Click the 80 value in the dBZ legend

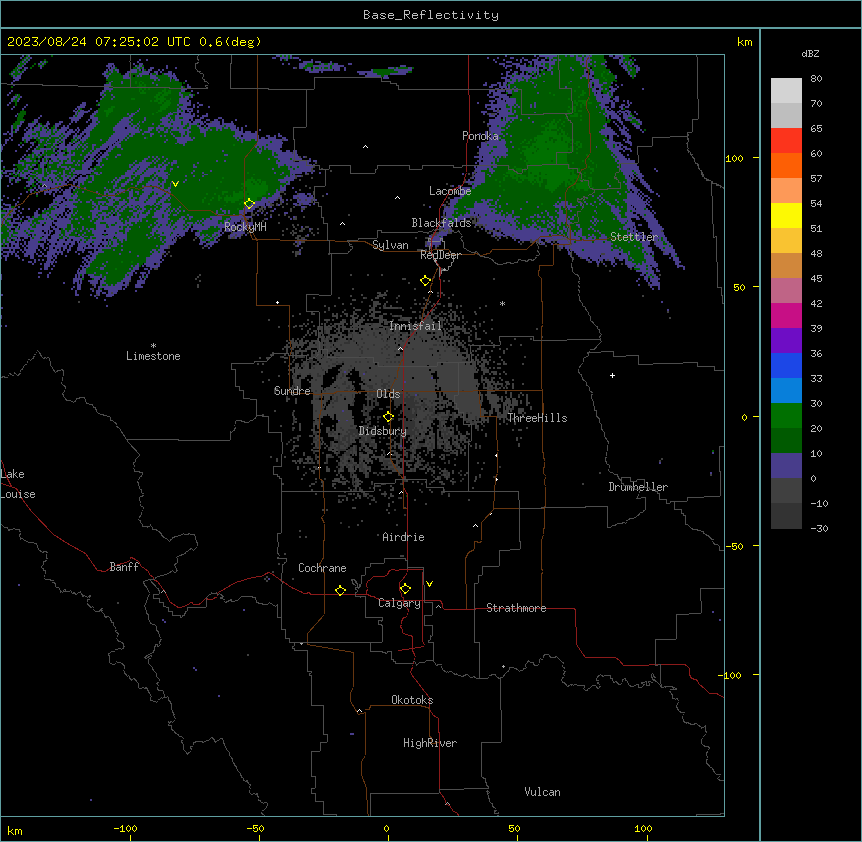click(816, 79)
